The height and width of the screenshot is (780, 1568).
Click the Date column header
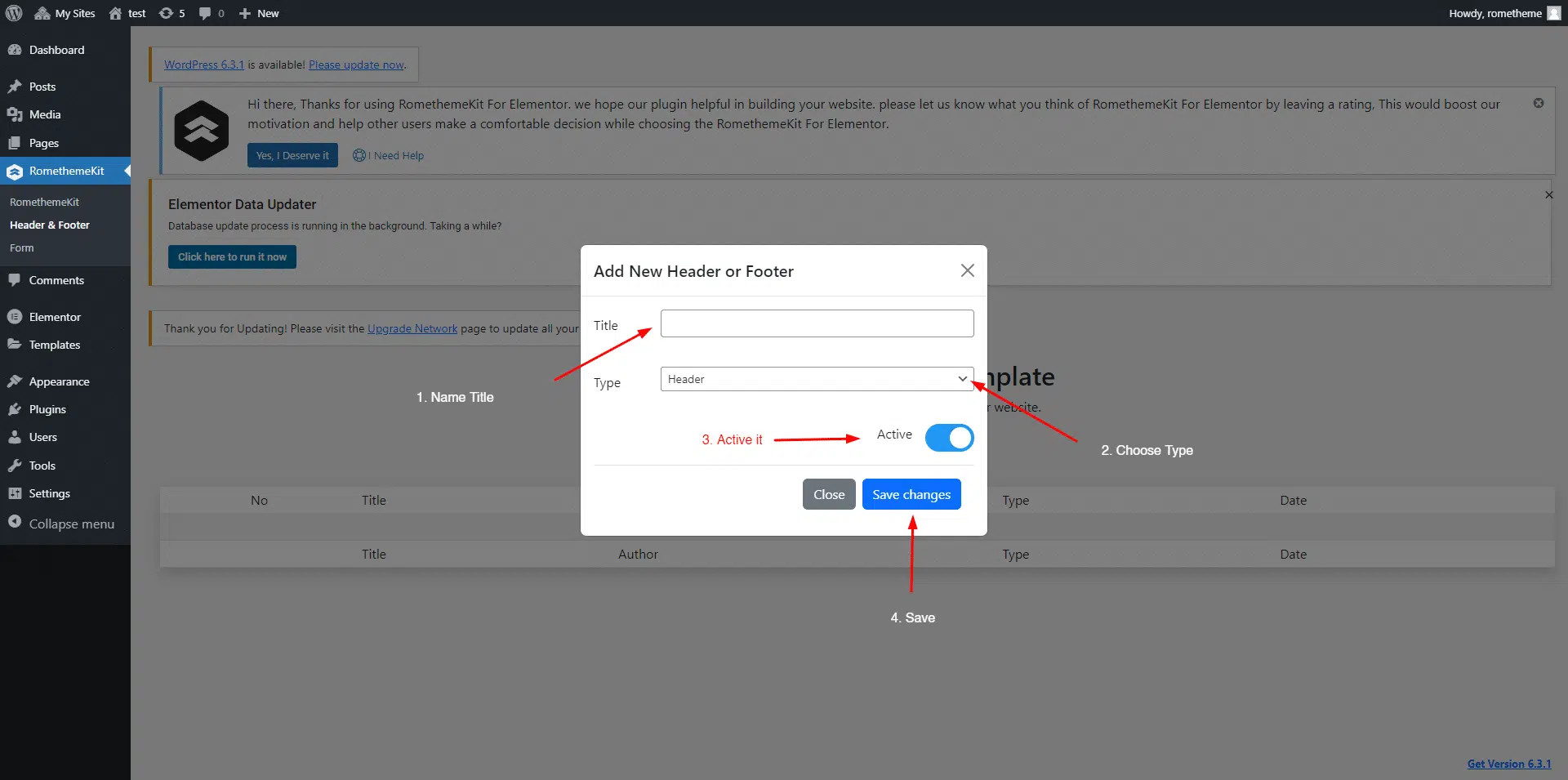(1293, 500)
